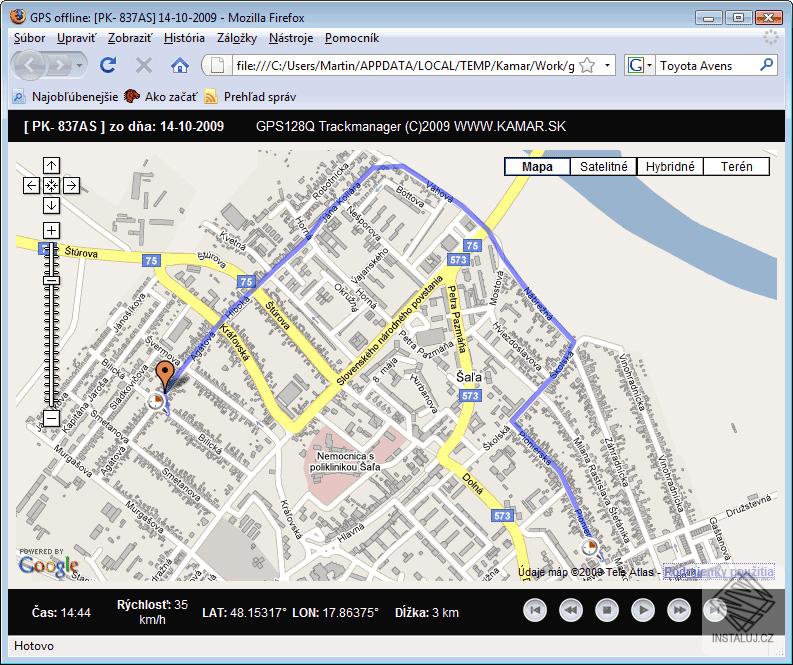This screenshot has width=793, height=665.
Task: Switch map view to Hybridné
Action: [670, 166]
